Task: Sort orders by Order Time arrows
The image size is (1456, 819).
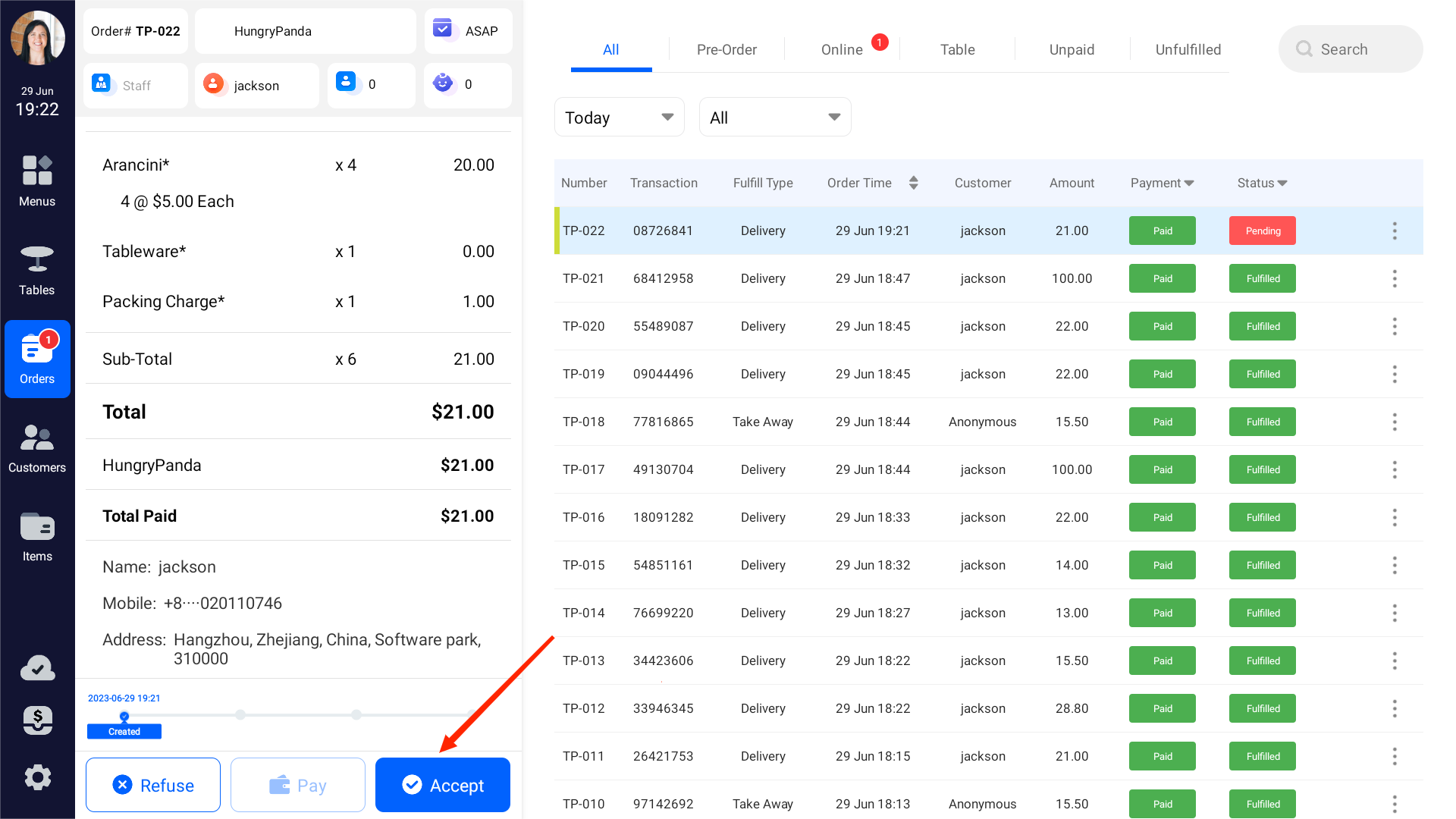Action: click(x=913, y=183)
